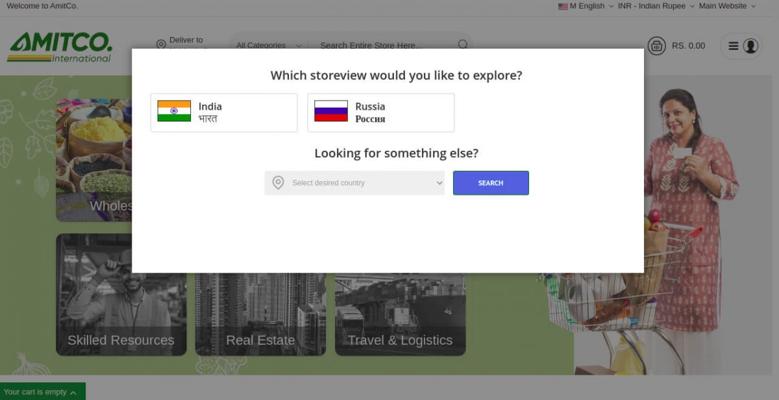Image resolution: width=779 pixels, height=400 pixels.
Task: Click the AmitCo International logo
Action: [x=60, y=47]
